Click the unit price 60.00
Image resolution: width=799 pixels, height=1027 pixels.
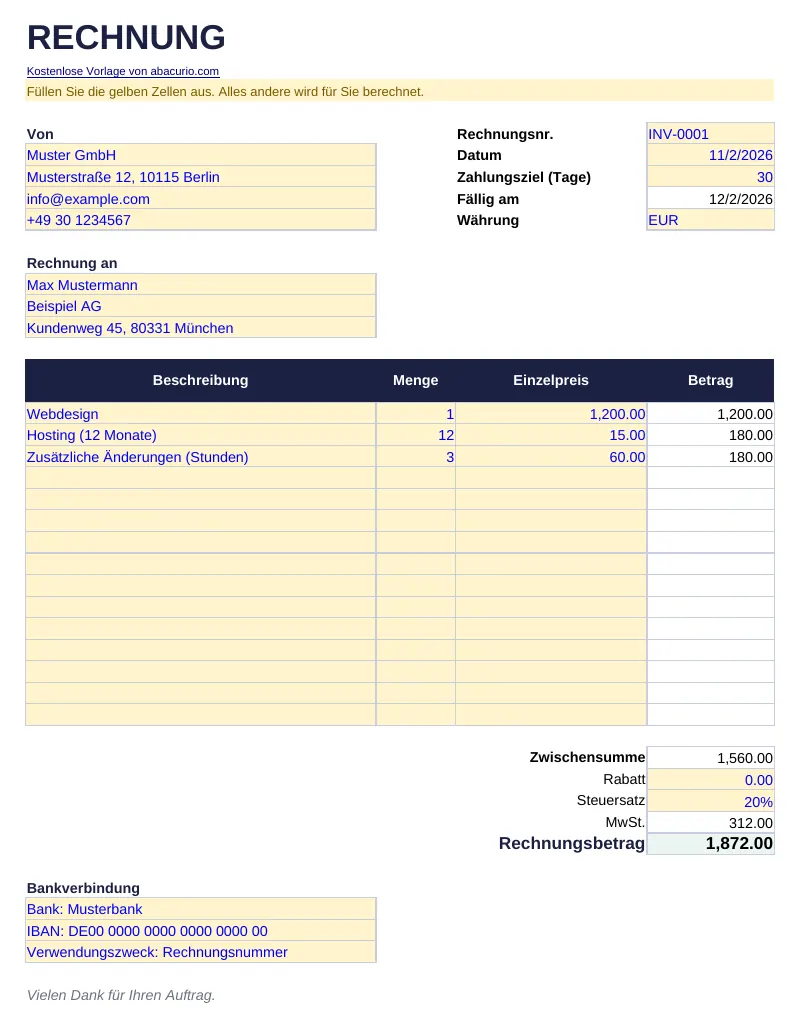coord(551,457)
